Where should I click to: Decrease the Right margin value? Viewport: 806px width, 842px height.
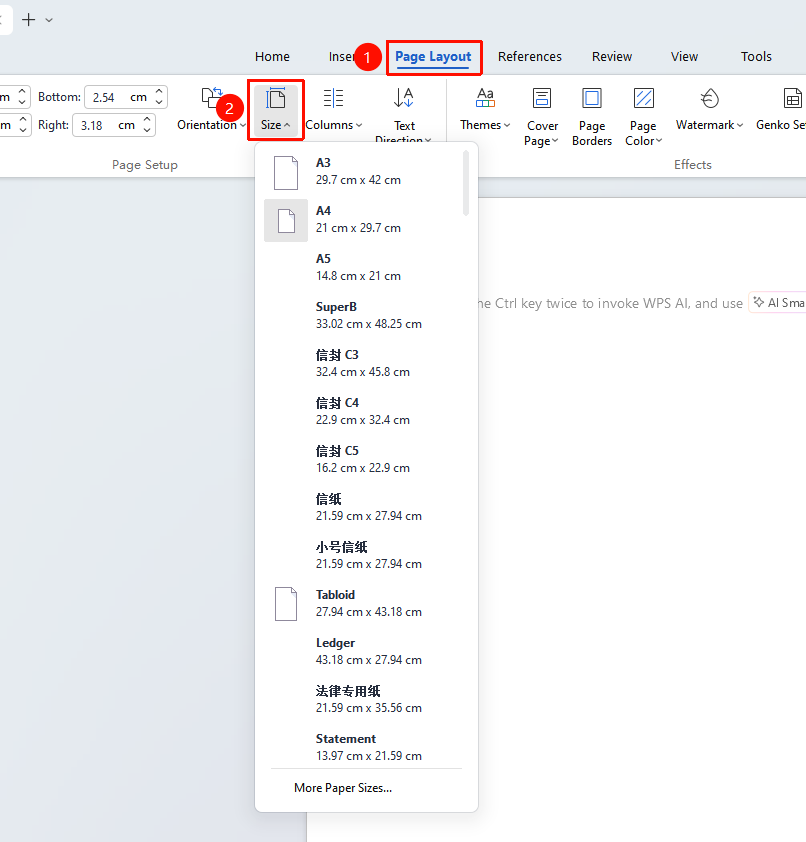coord(147,130)
